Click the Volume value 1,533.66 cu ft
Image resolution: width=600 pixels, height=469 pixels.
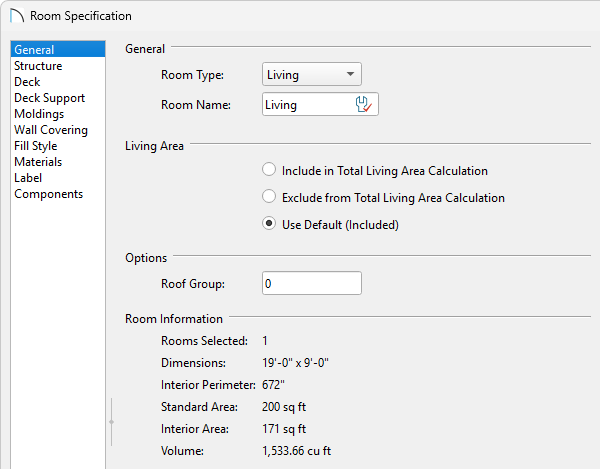(x=297, y=451)
